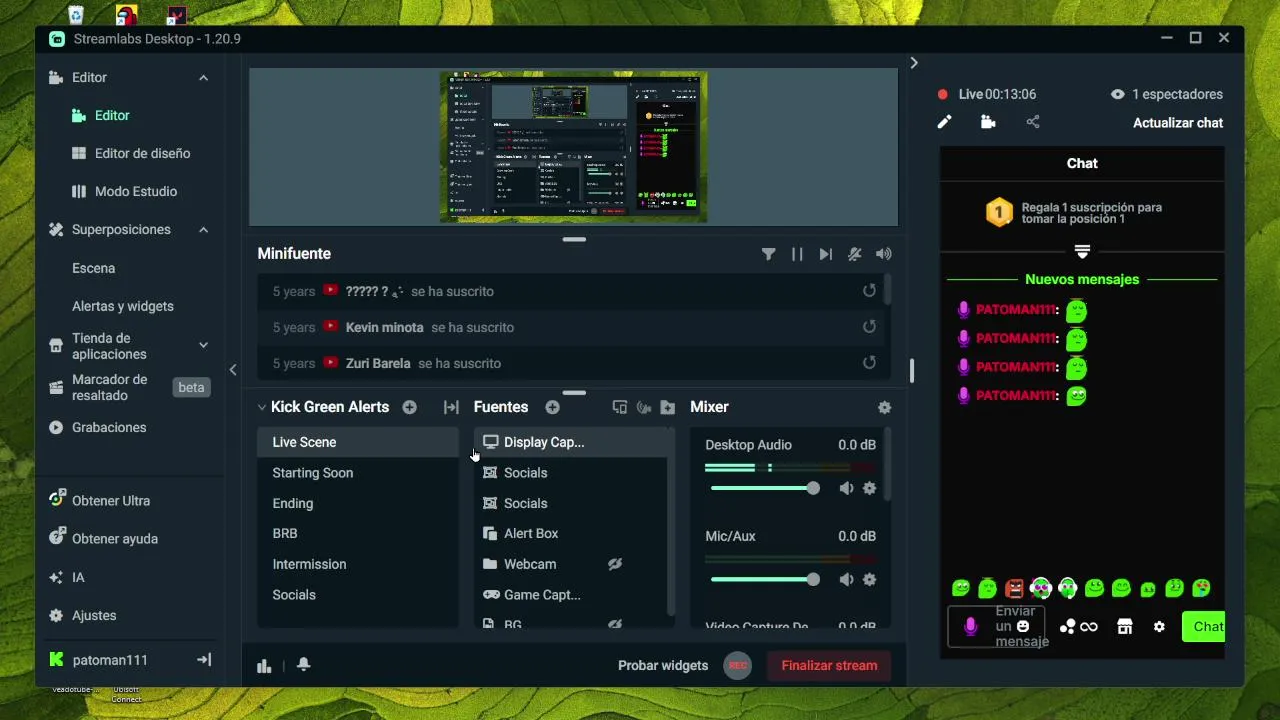Add a new scene to Kick Green Alerts
This screenshot has width=1280, height=720.
click(409, 407)
